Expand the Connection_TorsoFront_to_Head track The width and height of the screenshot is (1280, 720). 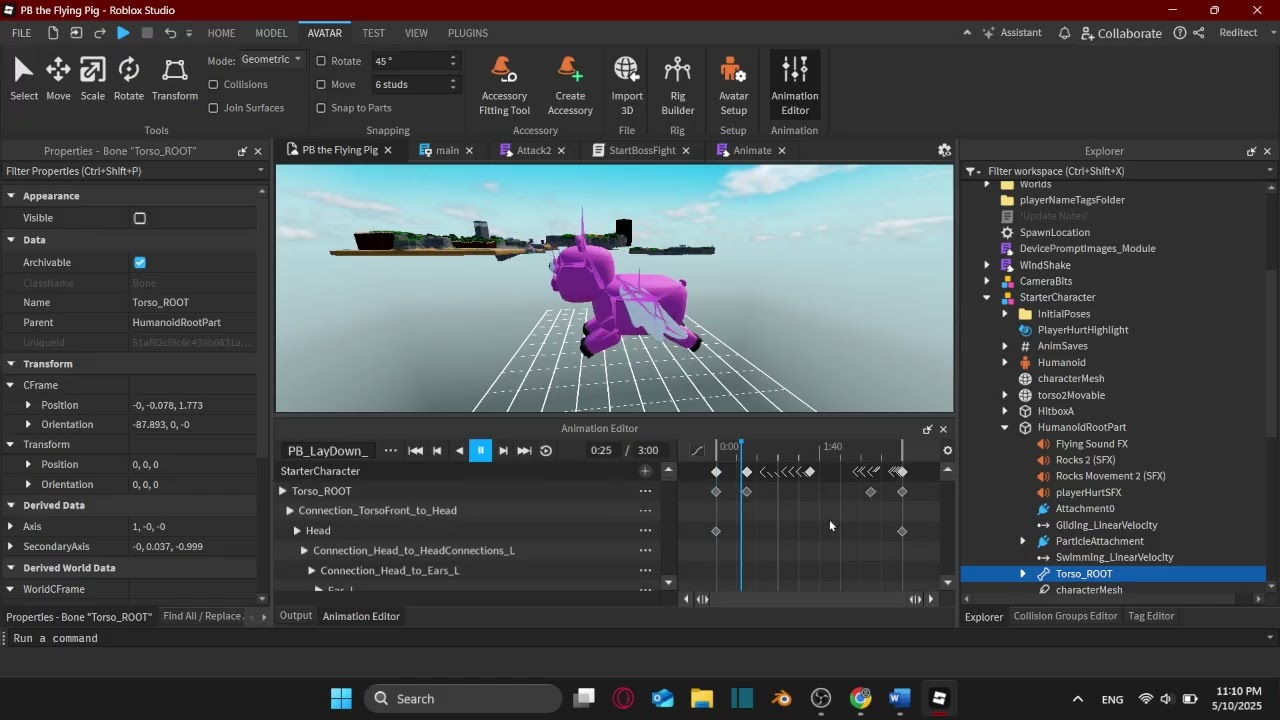pyautogui.click(x=290, y=511)
